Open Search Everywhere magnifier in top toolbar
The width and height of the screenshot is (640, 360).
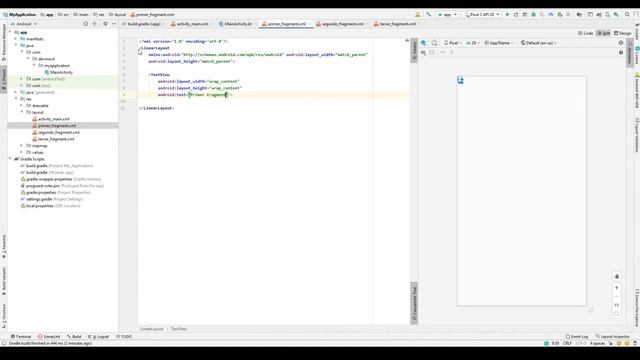[627, 14]
